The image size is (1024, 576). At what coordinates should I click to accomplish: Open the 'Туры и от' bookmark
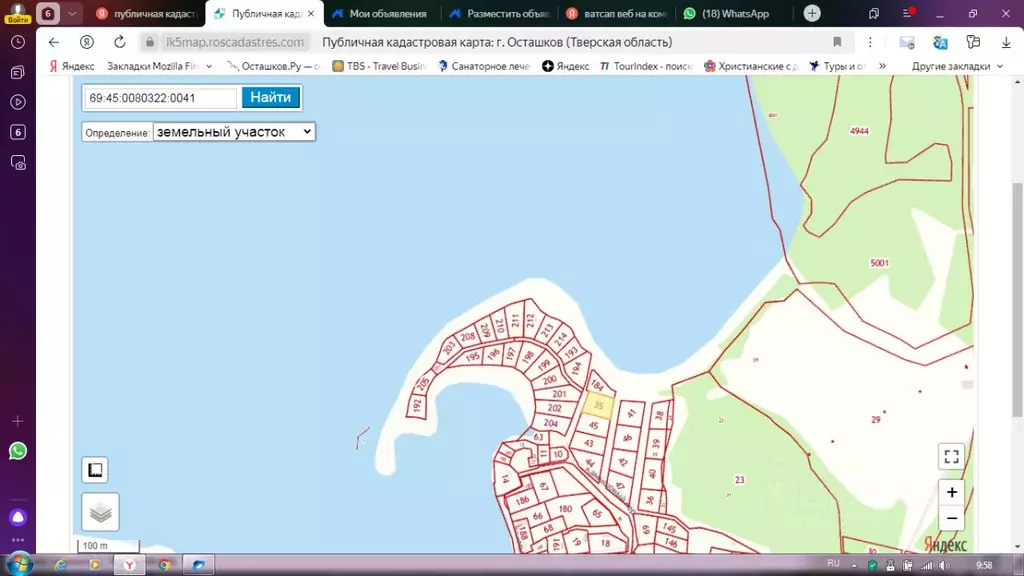tap(837, 66)
